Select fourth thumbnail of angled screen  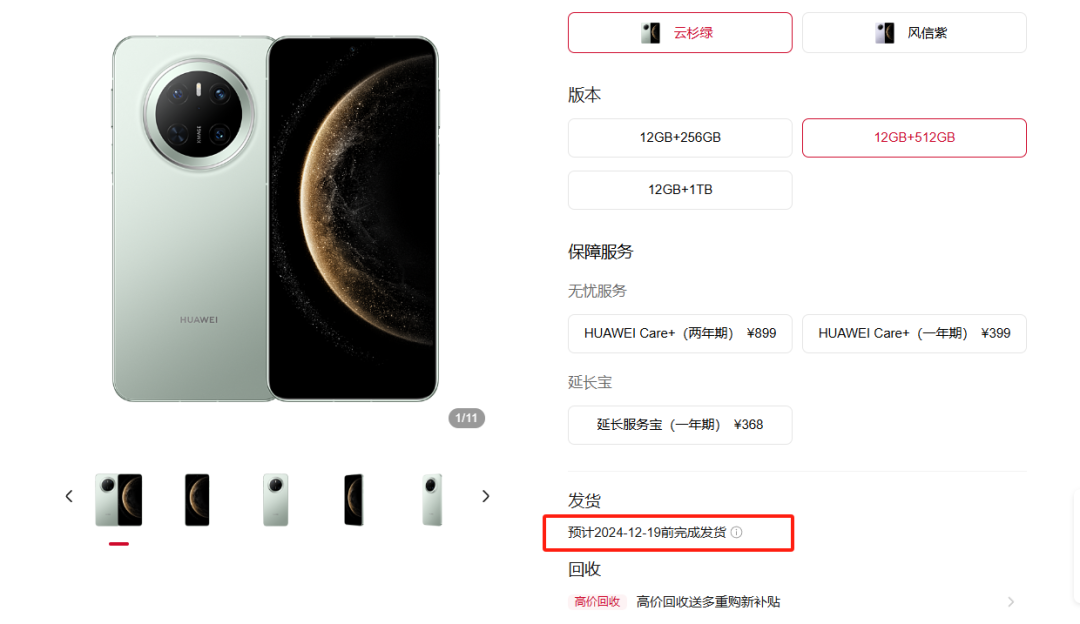click(x=353, y=500)
